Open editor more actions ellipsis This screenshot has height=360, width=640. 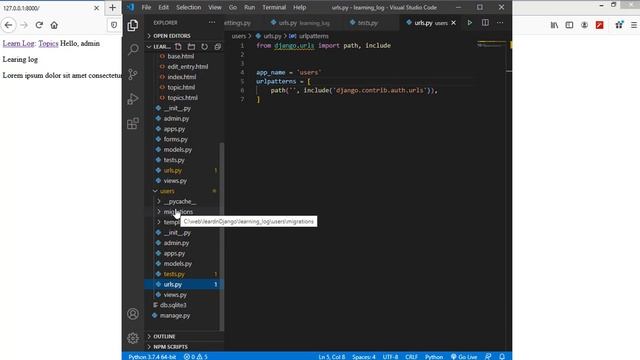[500, 23]
